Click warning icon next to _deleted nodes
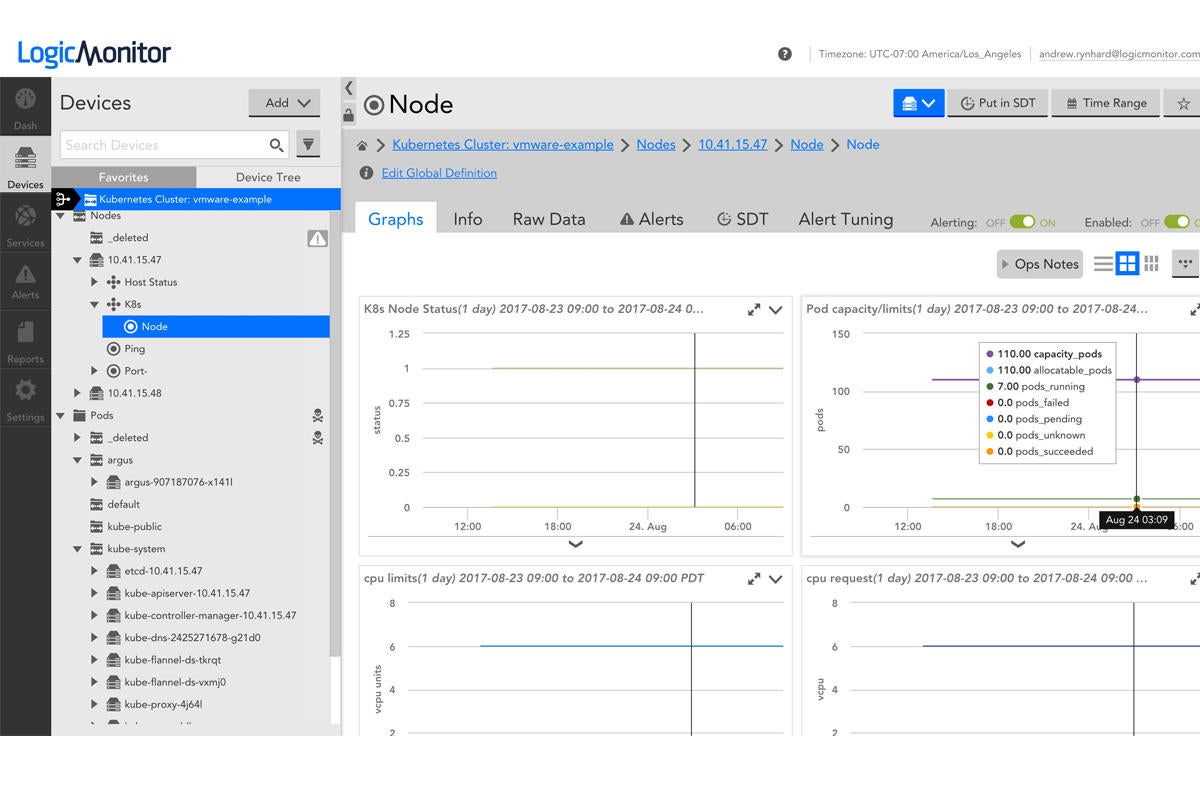Image resolution: width=1200 pixels, height=800 pixels. click(x=317, y=238)
